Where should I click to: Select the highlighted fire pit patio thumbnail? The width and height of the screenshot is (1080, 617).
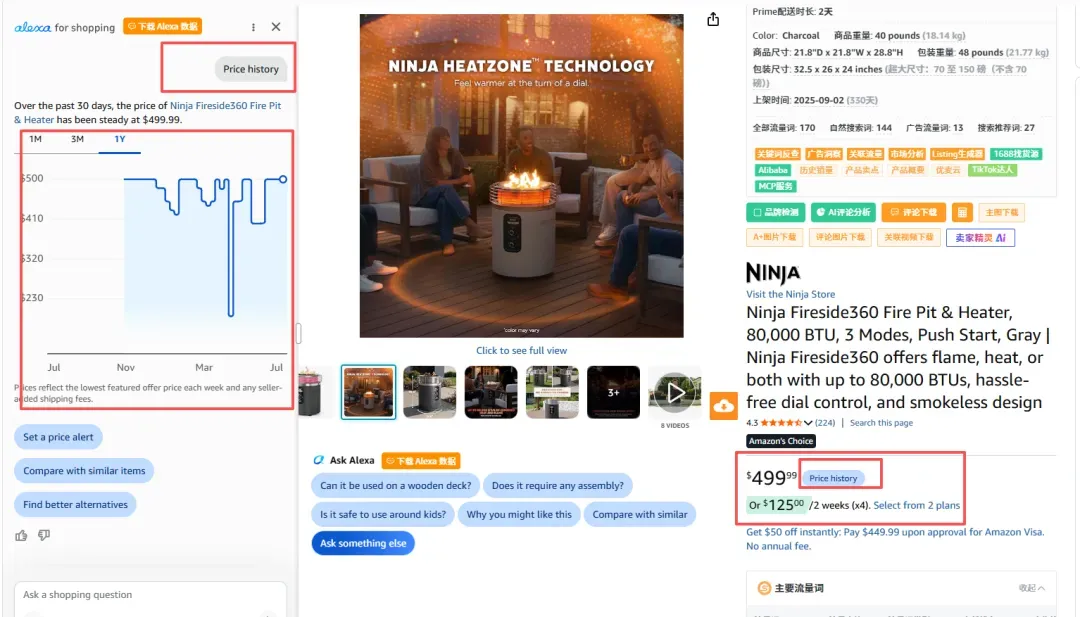tap(368, 392)
